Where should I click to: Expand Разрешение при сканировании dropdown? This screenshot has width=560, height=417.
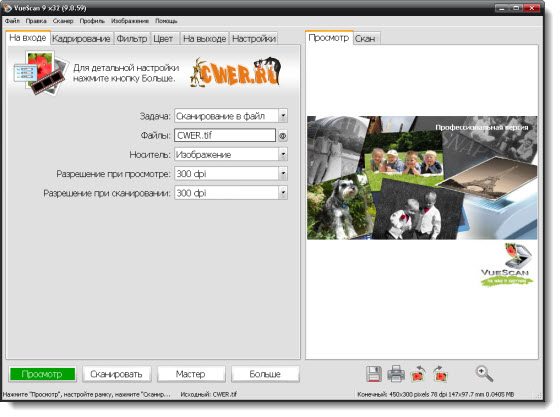[283, 193]
